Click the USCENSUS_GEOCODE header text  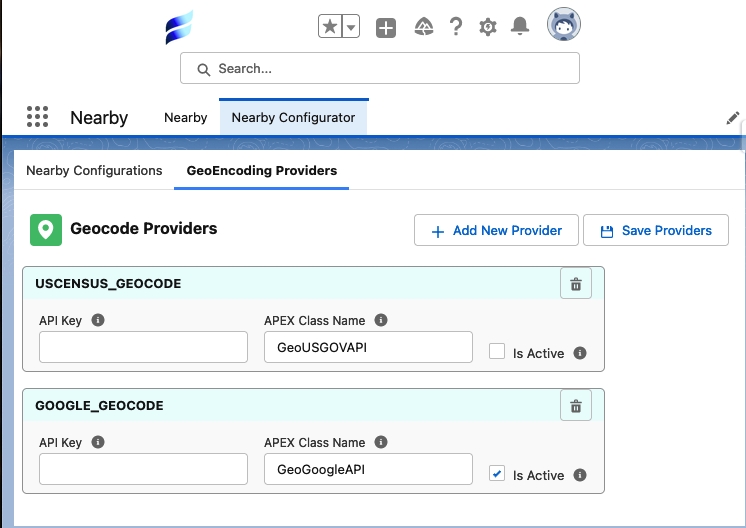click(x=108, y=284)
